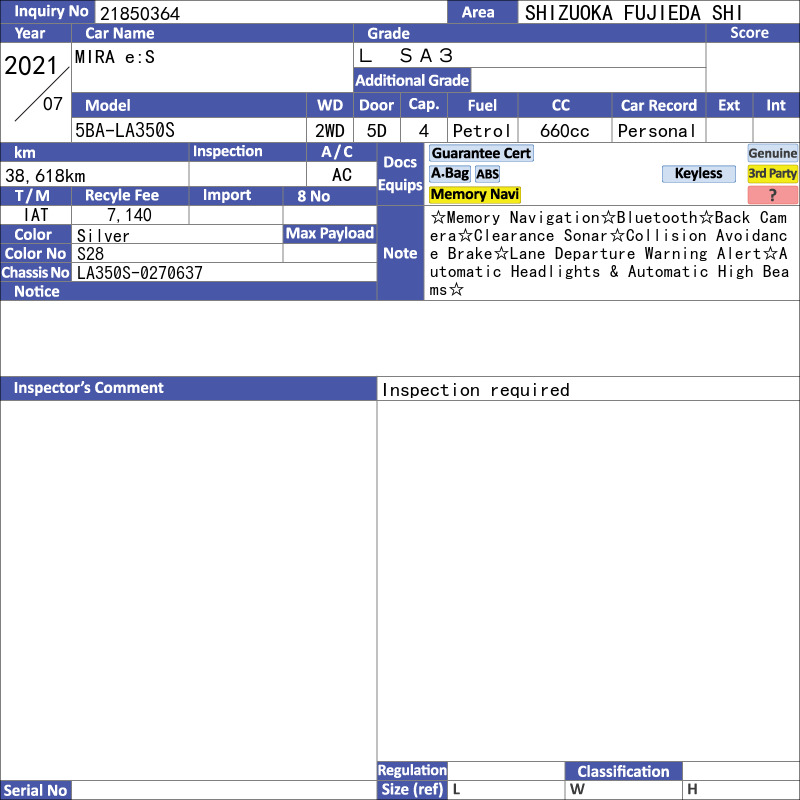Select the Area value SHIZUOKA FUJIEDA SHI
The height and width of the screenshot is (800, 800).
click(633, 13)
